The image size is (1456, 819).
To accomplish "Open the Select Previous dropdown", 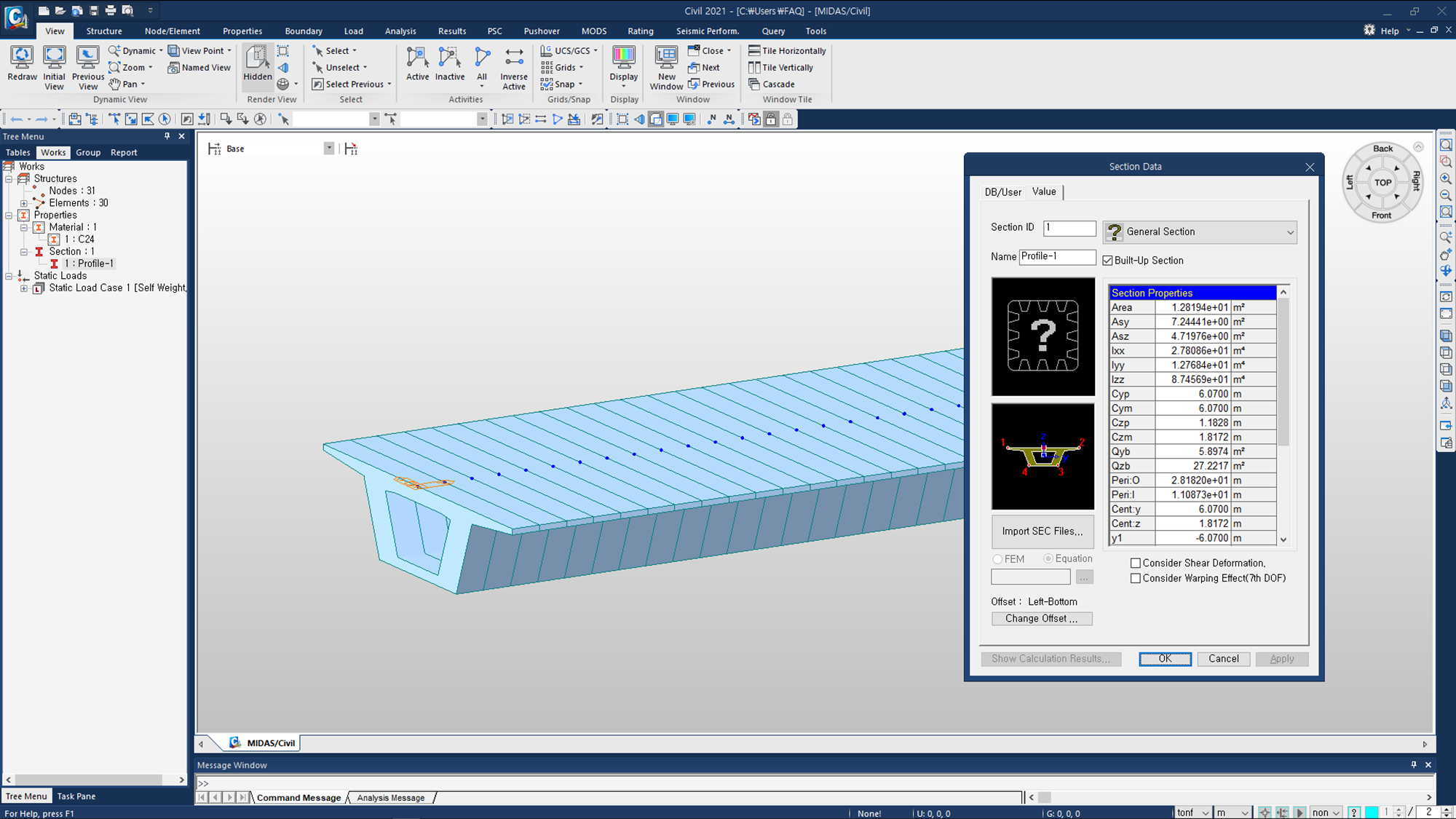I will 389,84.
